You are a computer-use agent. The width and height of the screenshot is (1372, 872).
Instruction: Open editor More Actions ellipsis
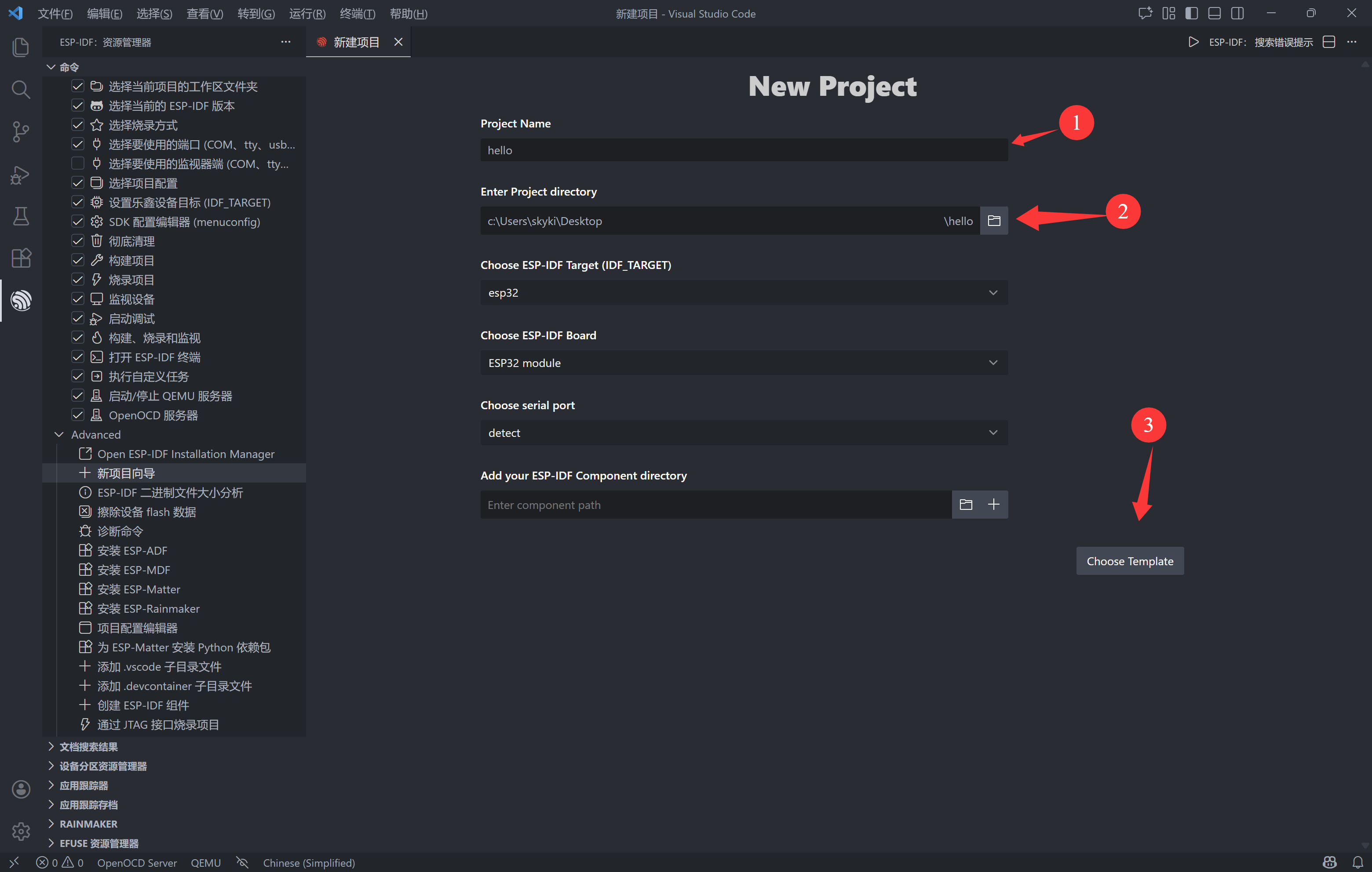[x=1351, y=42]
